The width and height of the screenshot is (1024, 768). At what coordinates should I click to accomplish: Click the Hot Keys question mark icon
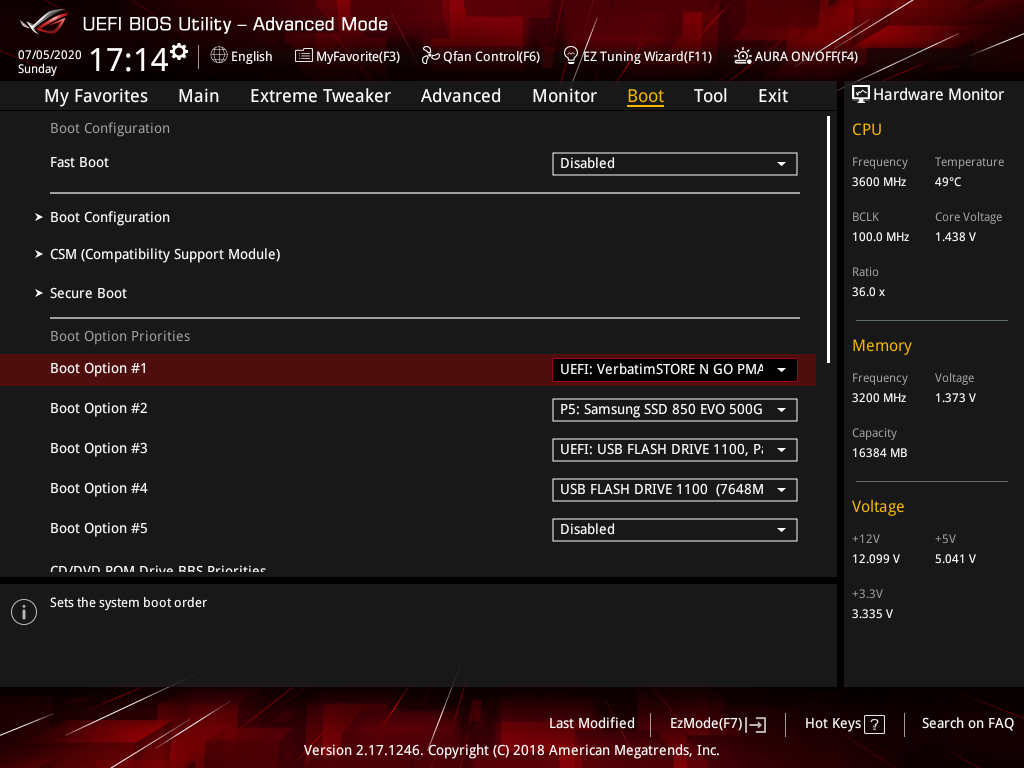click(x=874, y=724)
